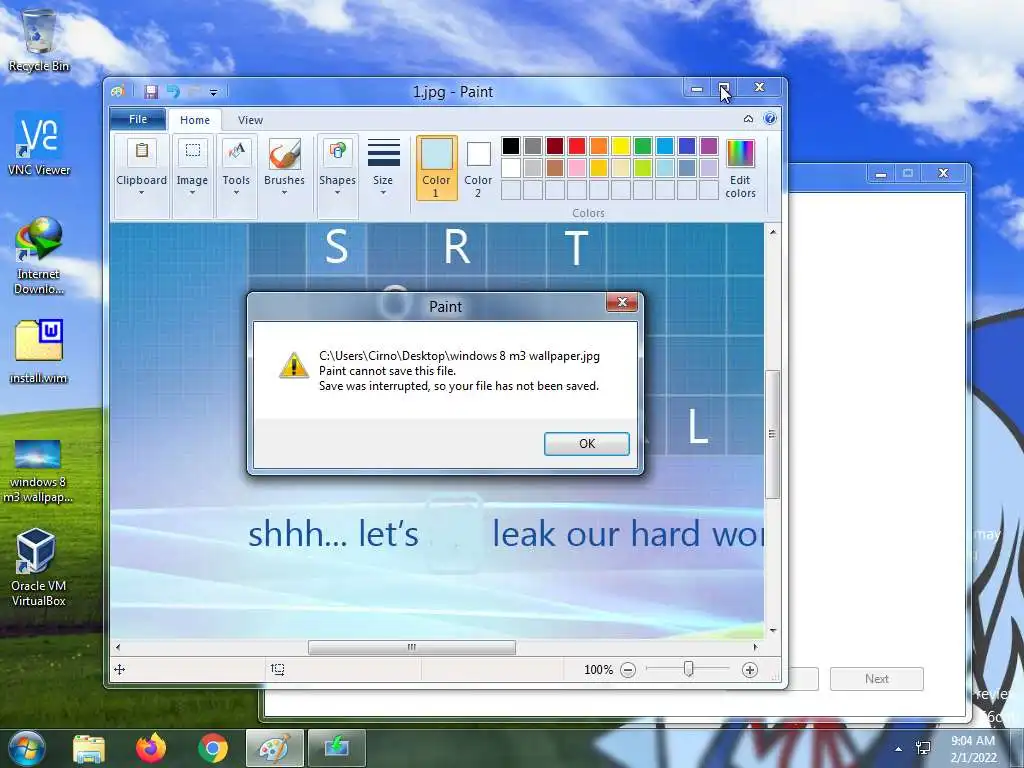Click the Paint app icon in title bar
1024x768 pixels.
(x=118, y=91)
